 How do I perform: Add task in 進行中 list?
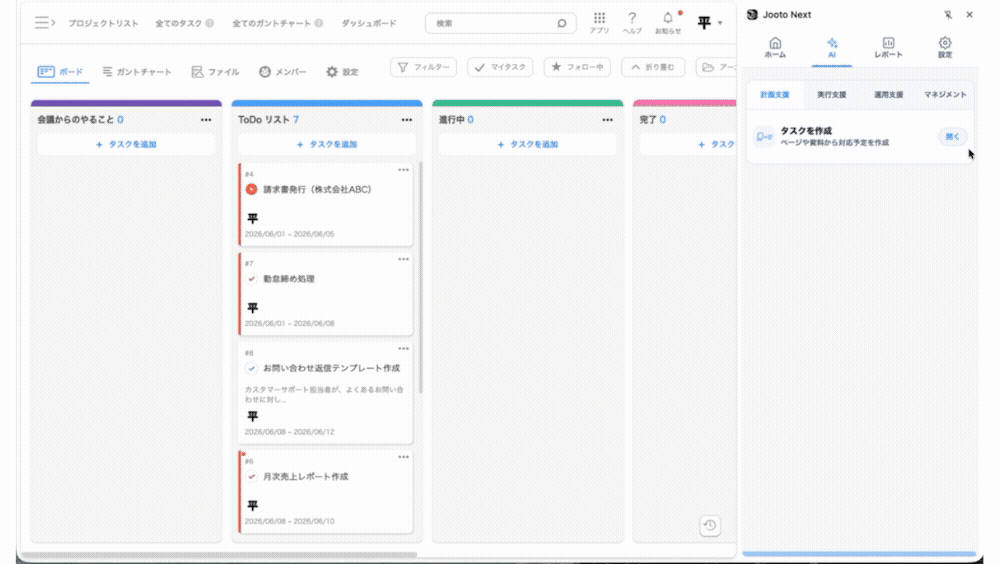click(x=527, y=144)
